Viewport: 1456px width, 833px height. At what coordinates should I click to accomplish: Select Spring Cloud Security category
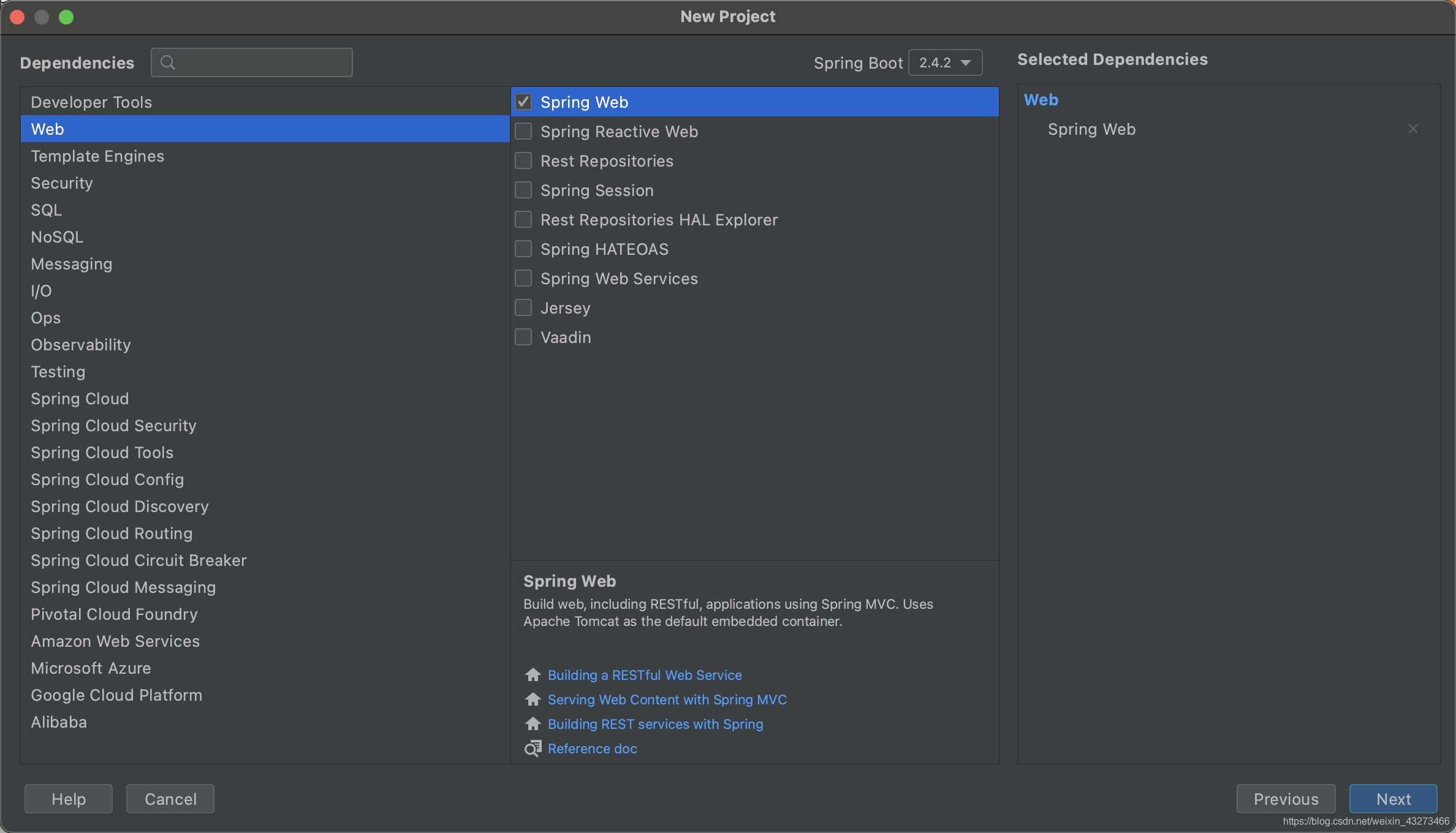[x=265, y=425]
